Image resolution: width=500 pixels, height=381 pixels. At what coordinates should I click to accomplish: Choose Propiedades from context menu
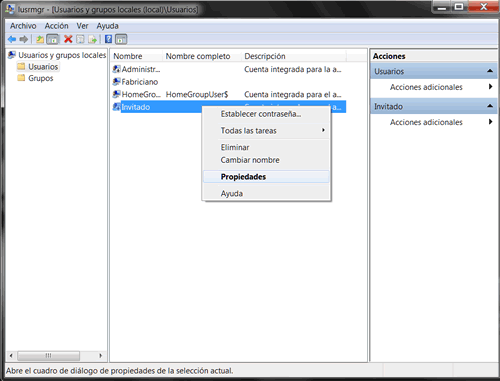(x=266, y=177)
